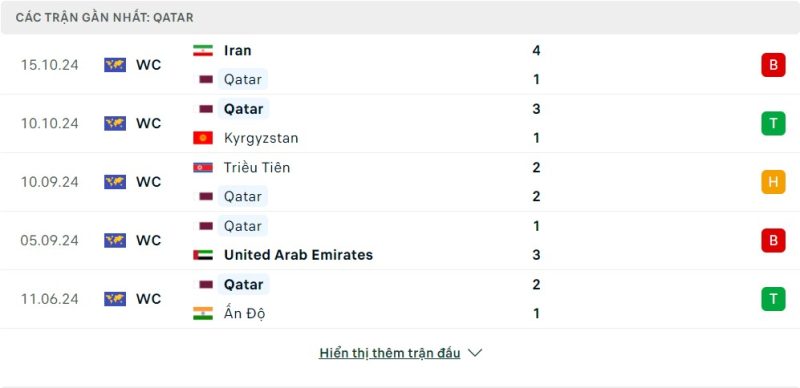The width and height of the screenshot is (800, 388).
Task: Open the Hiển thị thêm trận đấu link
Action: click(390, 353)
